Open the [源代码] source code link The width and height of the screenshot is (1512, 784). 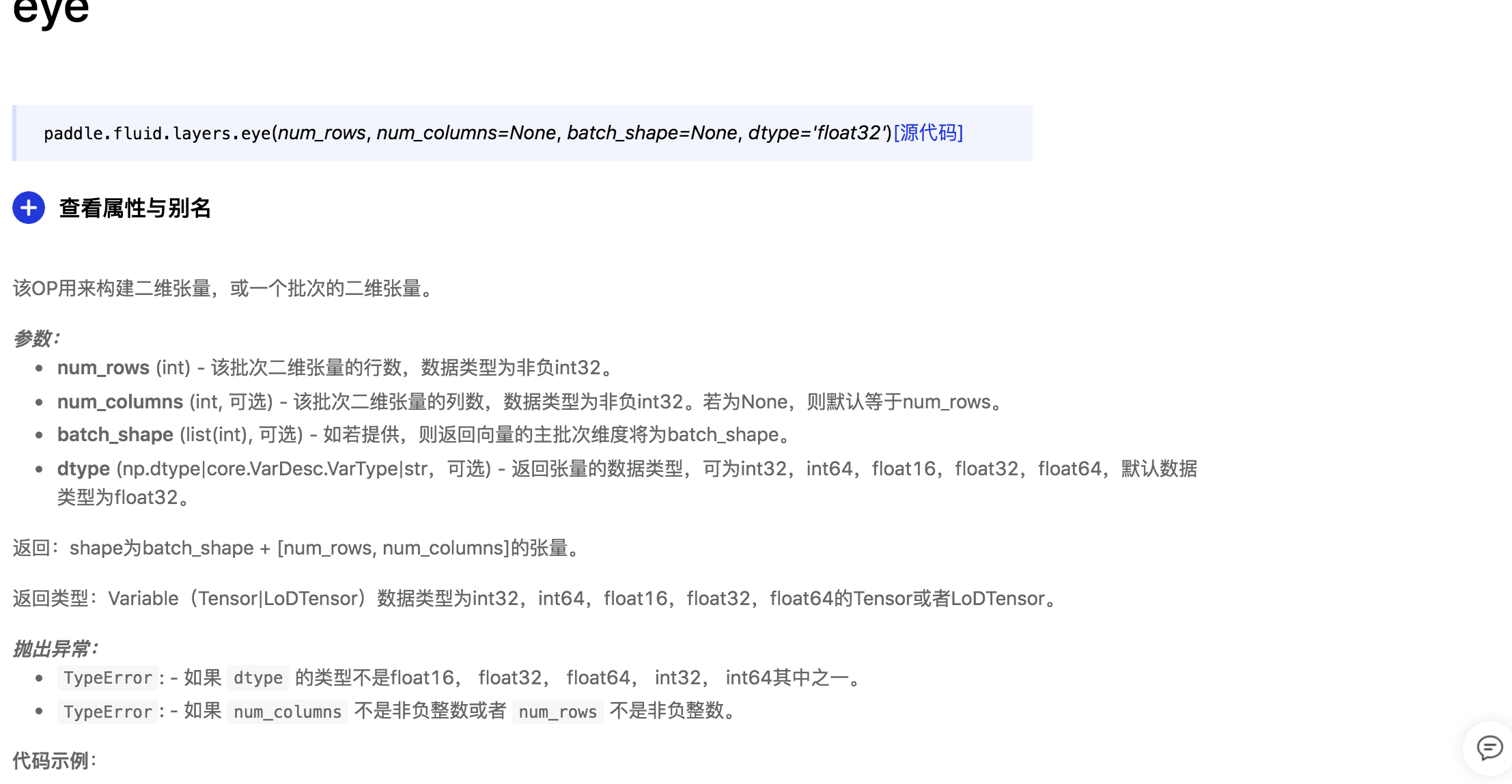tap(928, 132)
